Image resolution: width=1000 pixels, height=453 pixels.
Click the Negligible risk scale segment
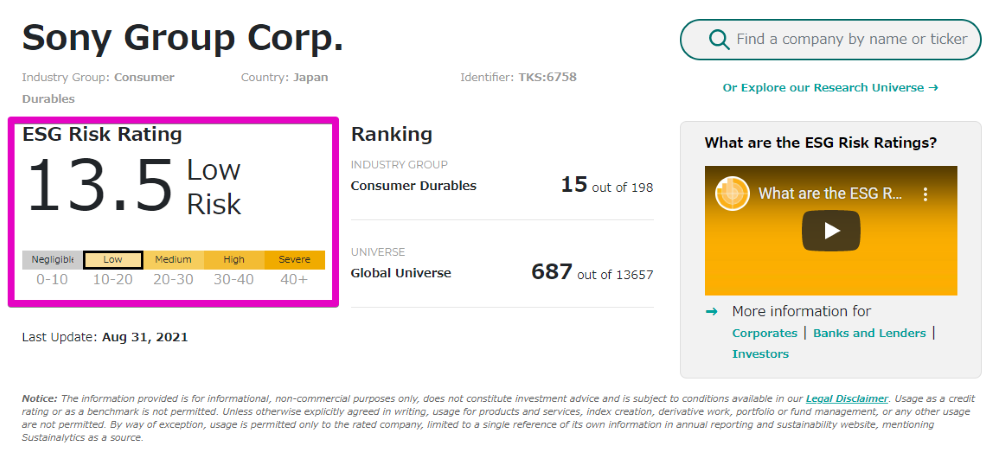pyautogui.click(x=52, y=260)
